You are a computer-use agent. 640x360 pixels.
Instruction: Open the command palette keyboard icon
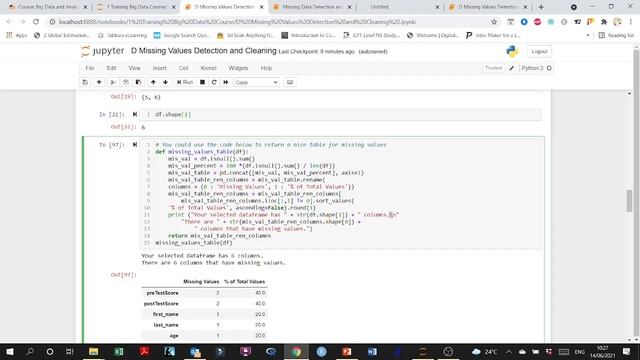pyautogui.click(x=290, y=82)
